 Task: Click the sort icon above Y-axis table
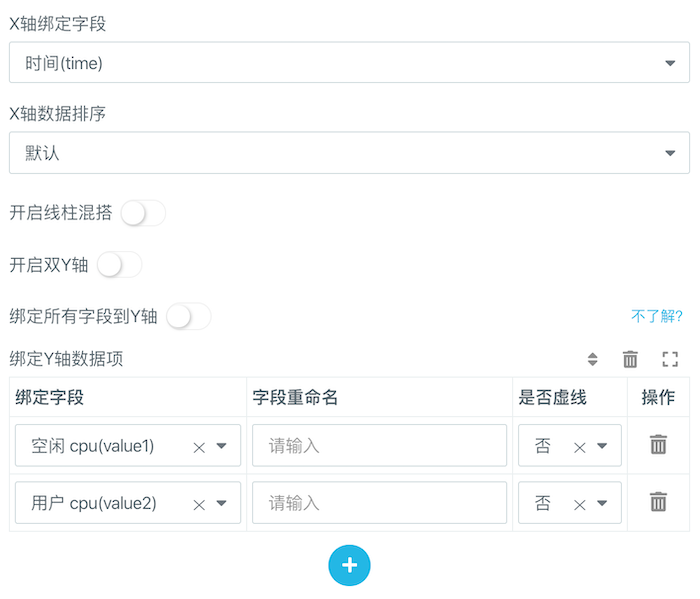click(x=593, y=359)
